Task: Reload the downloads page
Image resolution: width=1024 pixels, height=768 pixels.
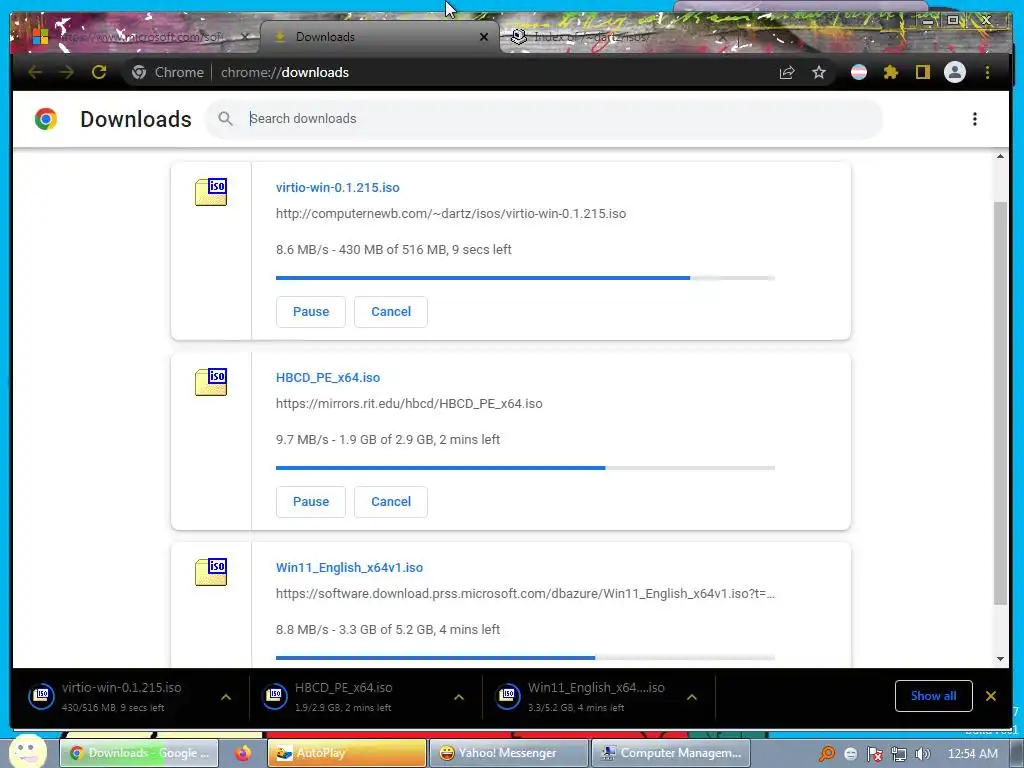Action: (99, 72)
